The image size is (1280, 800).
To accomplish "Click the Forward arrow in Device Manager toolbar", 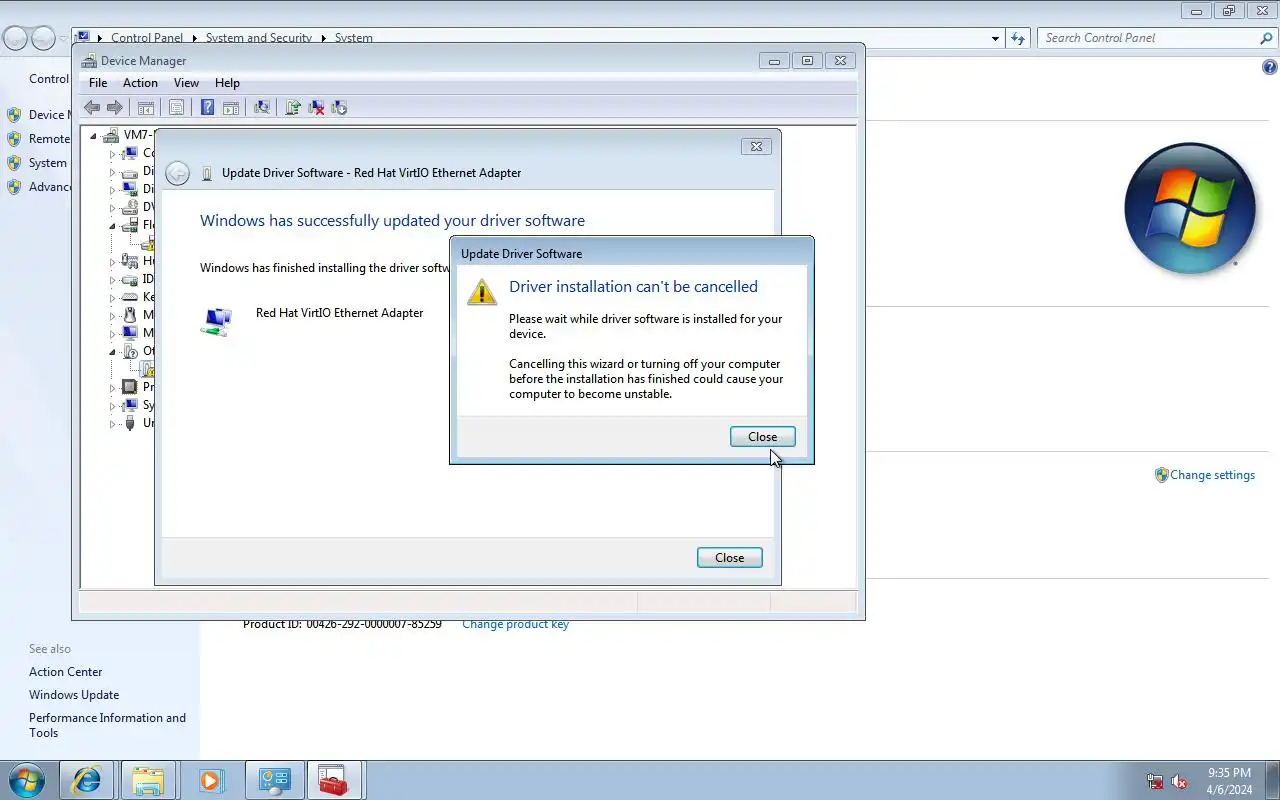I will [x=115, y=107].
